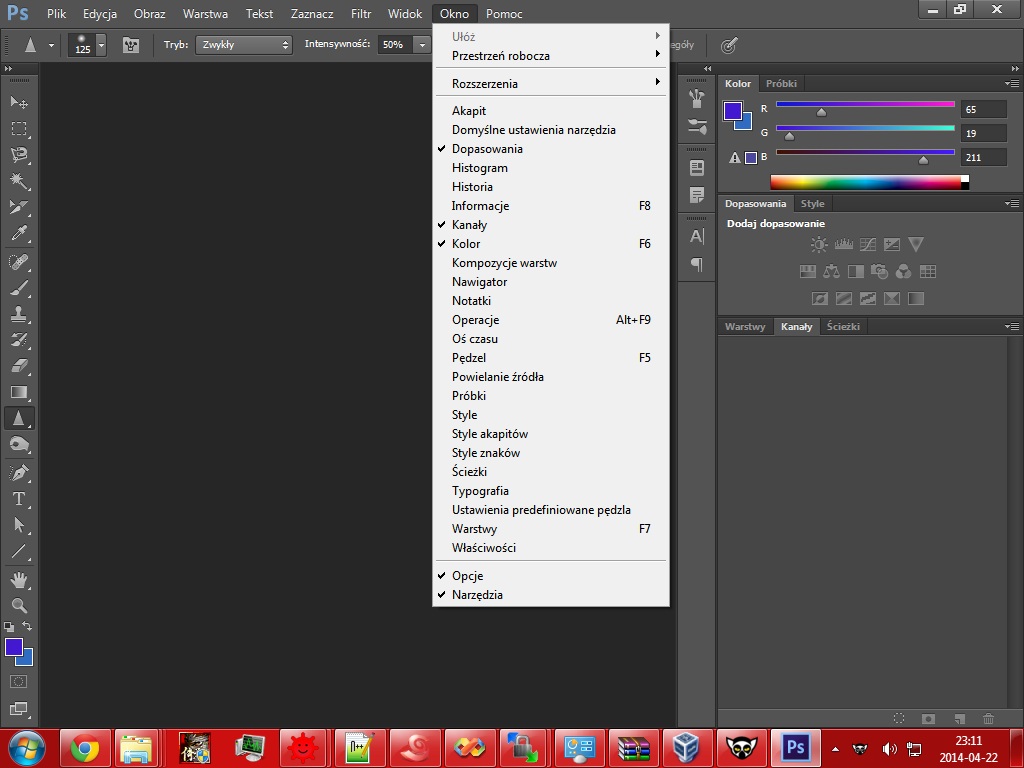The height and width of the screenshot is (768, 1024).
Task: Expand the Przestrzeń robocza submenu
Action: click(551, 56)
